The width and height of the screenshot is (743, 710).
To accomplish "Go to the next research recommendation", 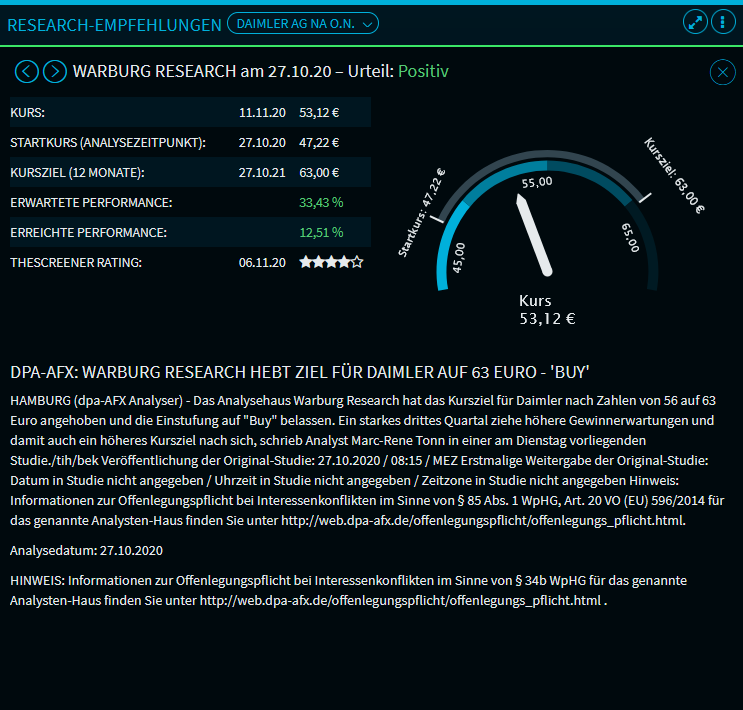I will click(x=55, y=72).
